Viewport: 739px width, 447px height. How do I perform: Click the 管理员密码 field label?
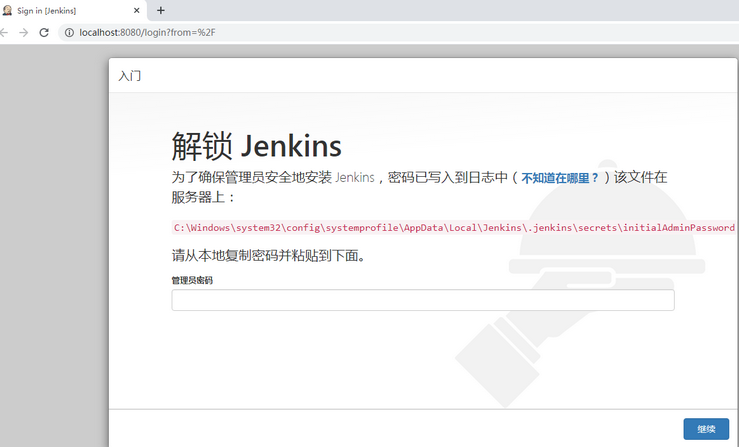click(192, 281)
